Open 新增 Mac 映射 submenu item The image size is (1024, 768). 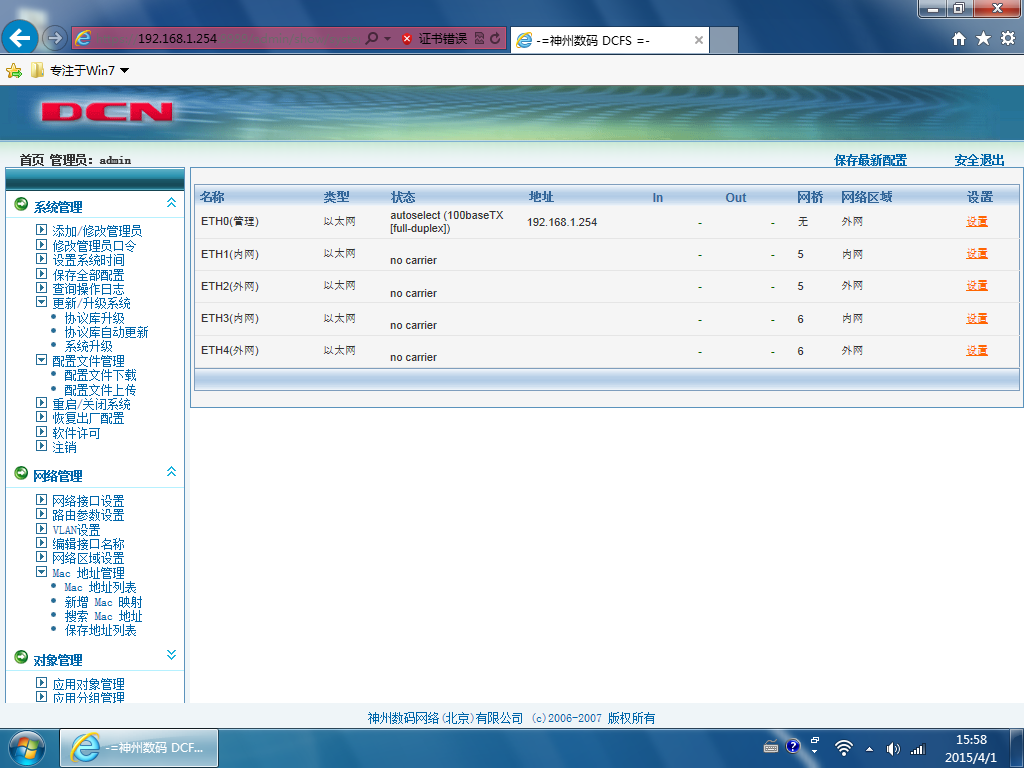(103, 601)
